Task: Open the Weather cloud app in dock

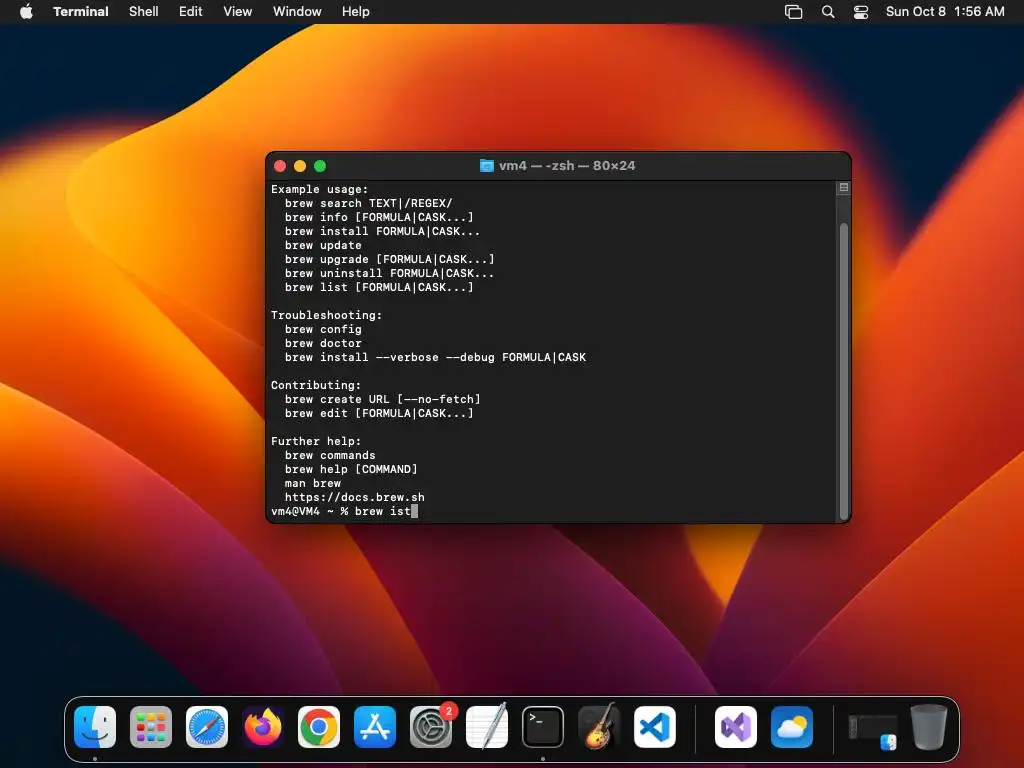Action: (x=792, y=727)
